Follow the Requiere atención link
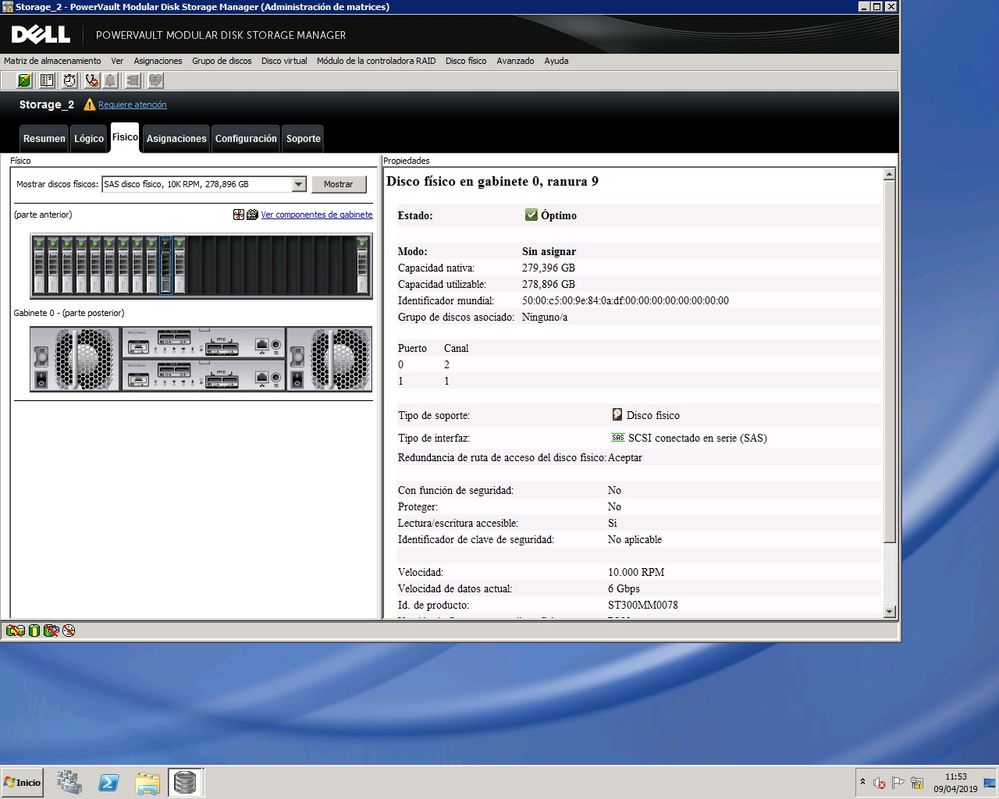Image resolution: width=999 pixels, height=799 pixels. [133, 104]
